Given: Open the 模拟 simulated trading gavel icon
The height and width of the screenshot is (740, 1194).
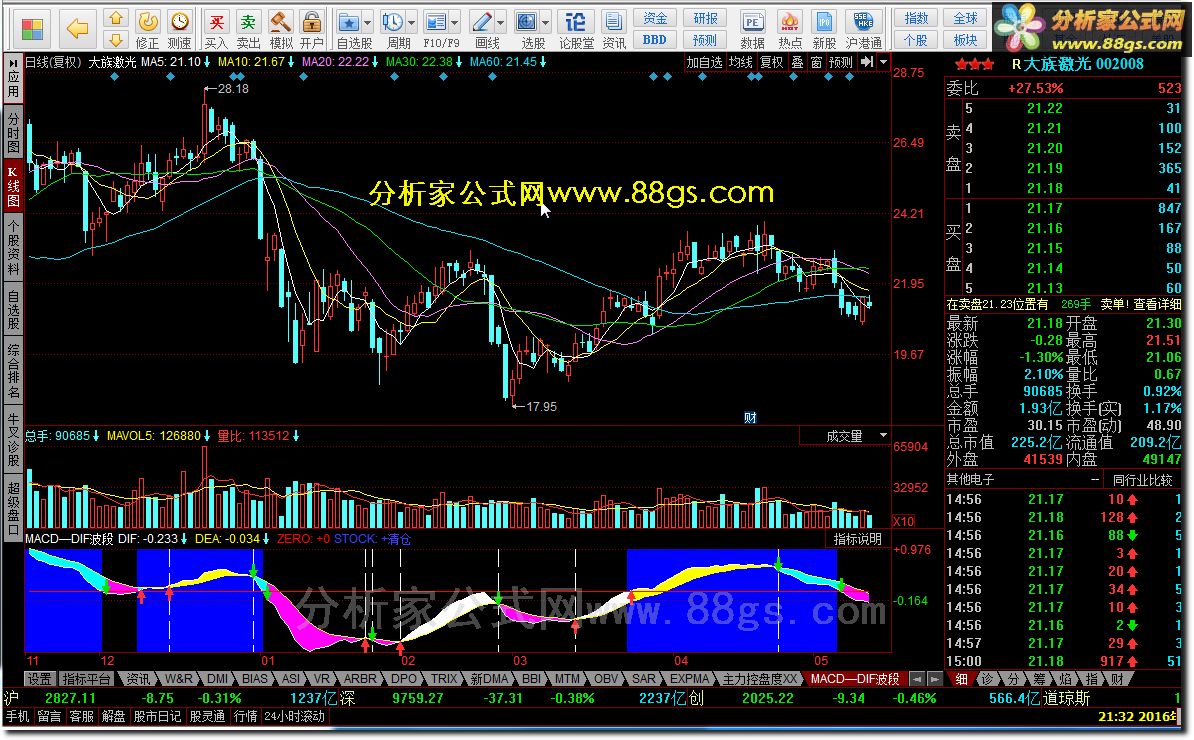Looking at the screenshot, I should pos(280,29).
